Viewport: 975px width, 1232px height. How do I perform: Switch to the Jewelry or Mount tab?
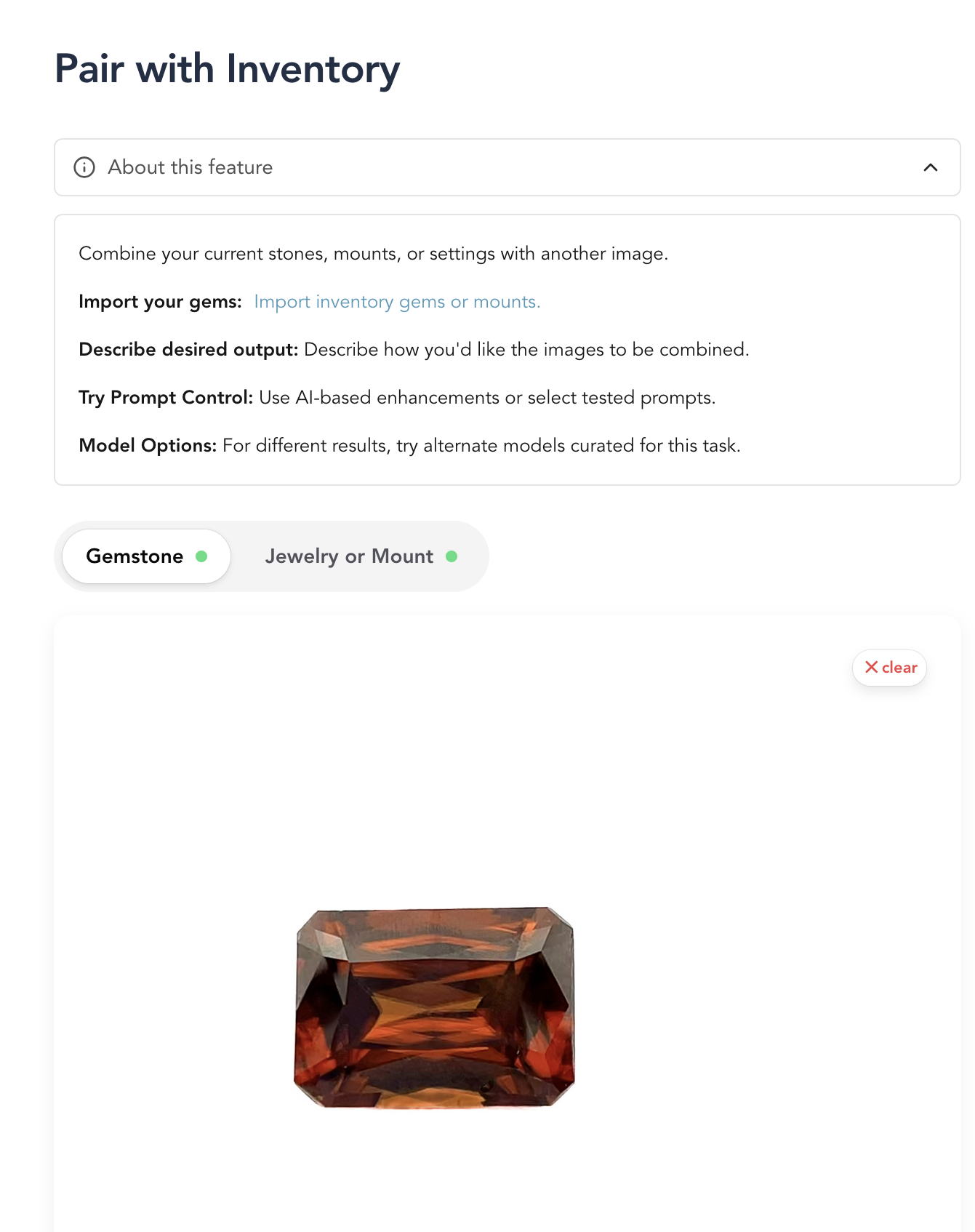(x=350, y=556)
